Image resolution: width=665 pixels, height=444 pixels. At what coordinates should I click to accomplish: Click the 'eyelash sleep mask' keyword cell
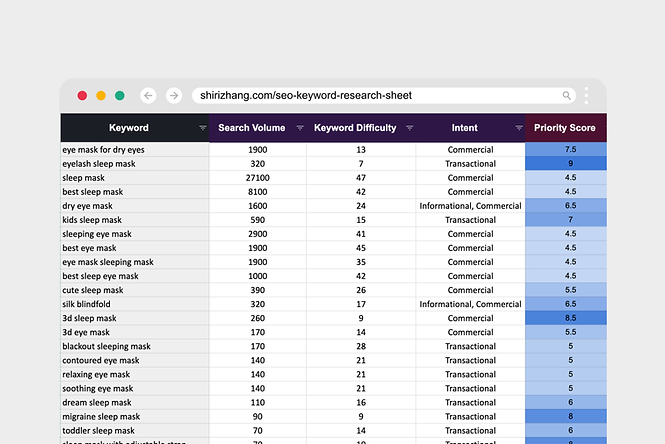134,164
